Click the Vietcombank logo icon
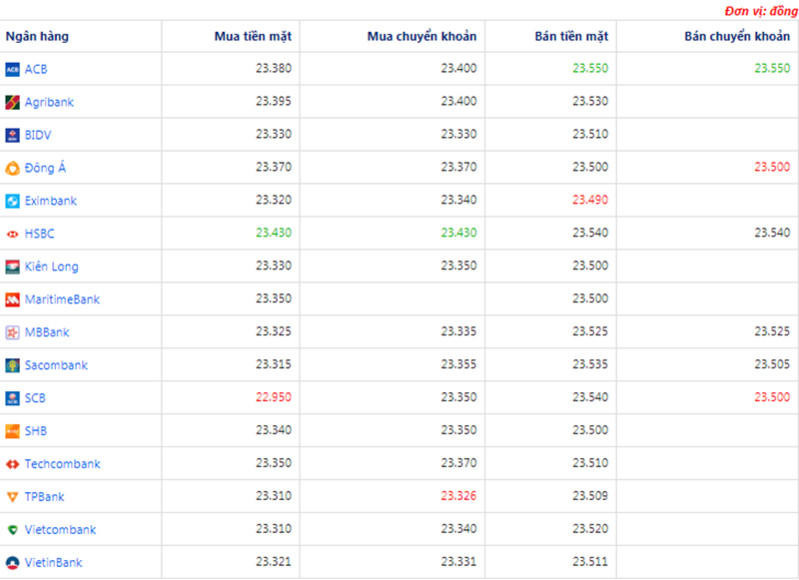799x580 pixels. [x=13, y=530]
